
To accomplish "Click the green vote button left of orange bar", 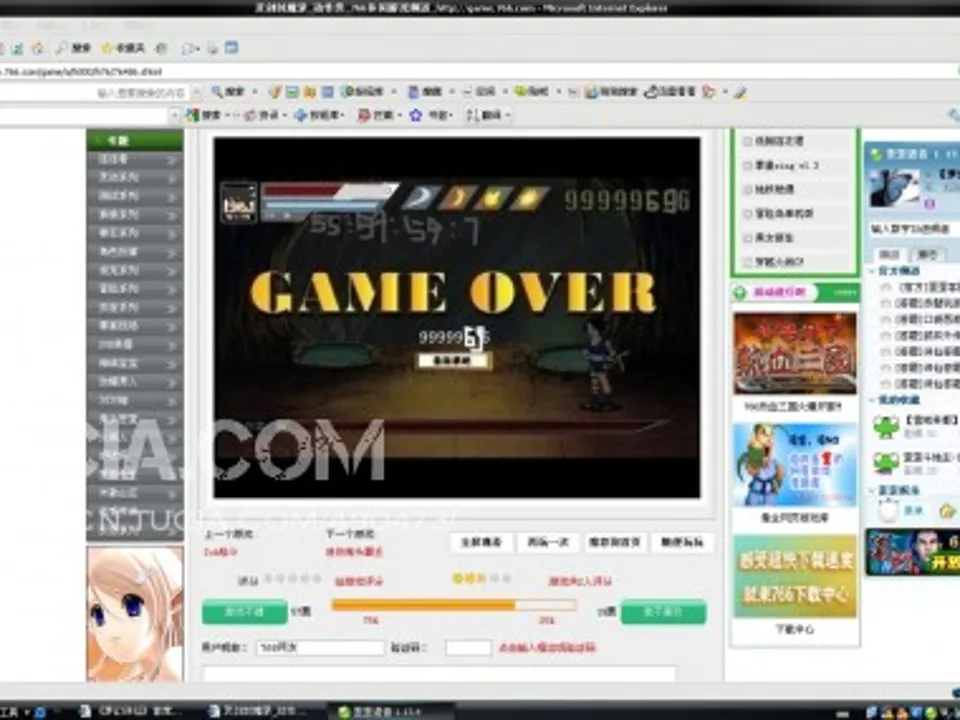I will [x=245, y=611].
